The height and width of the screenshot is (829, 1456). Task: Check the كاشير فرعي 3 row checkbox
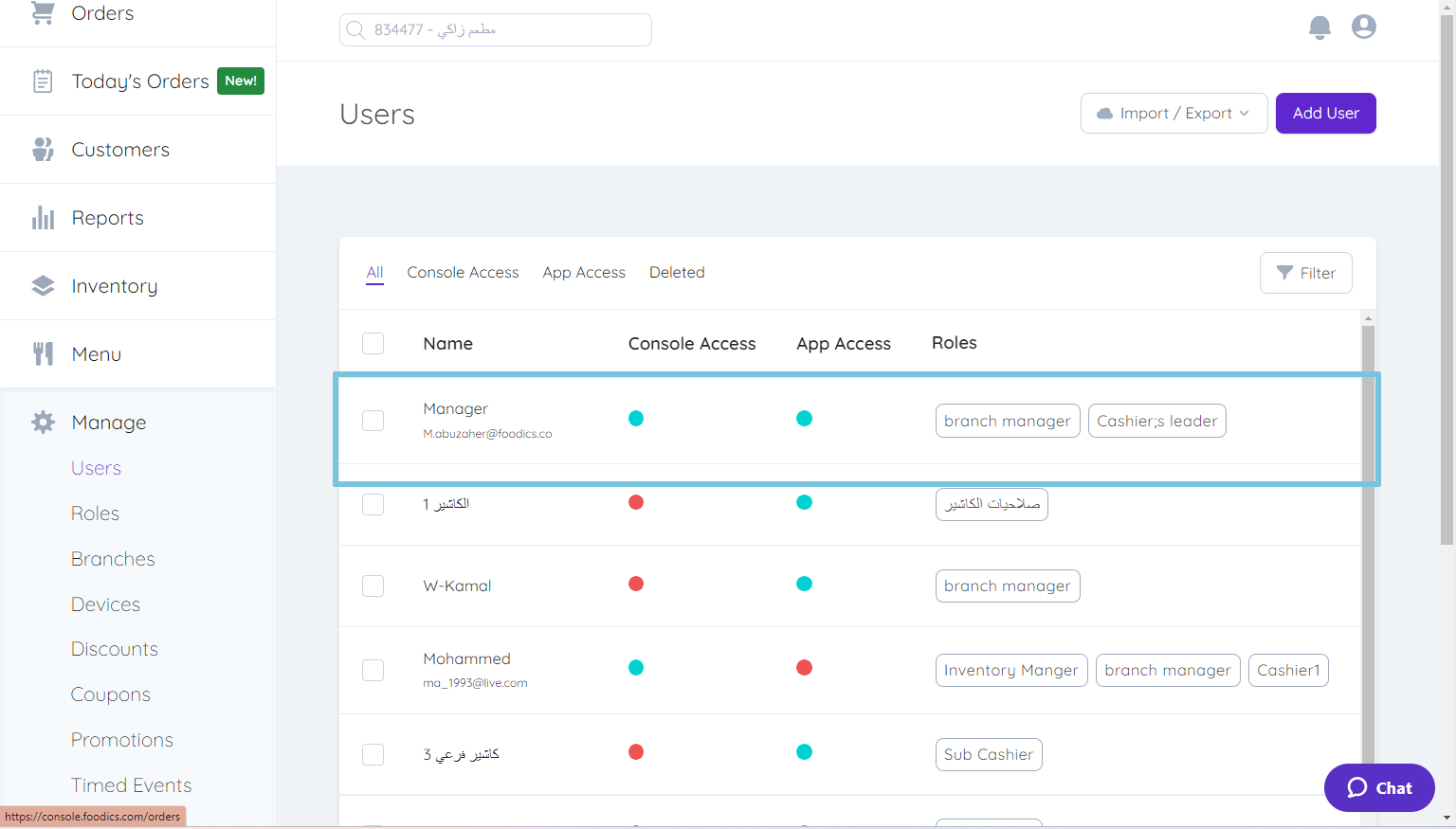click(x=373, y=754)
